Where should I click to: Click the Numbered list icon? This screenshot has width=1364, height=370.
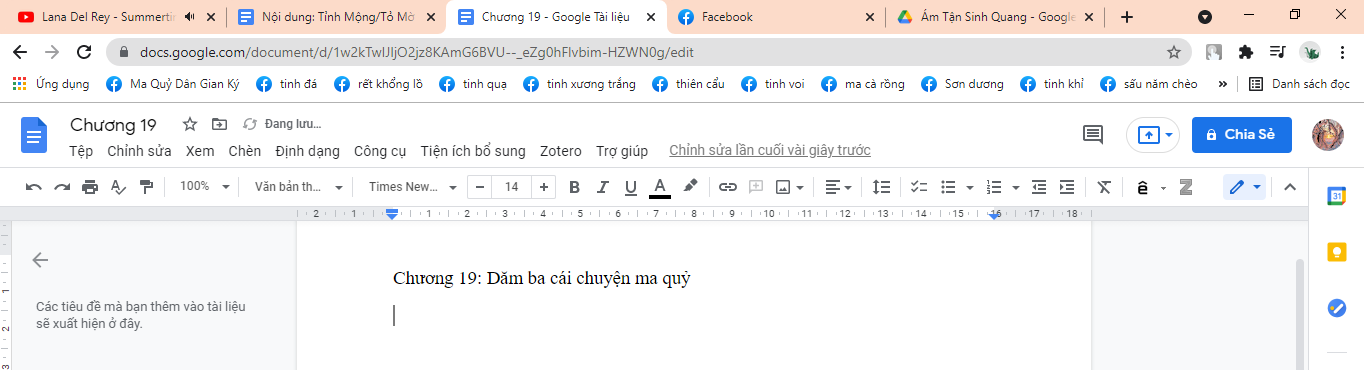(994, 187)
